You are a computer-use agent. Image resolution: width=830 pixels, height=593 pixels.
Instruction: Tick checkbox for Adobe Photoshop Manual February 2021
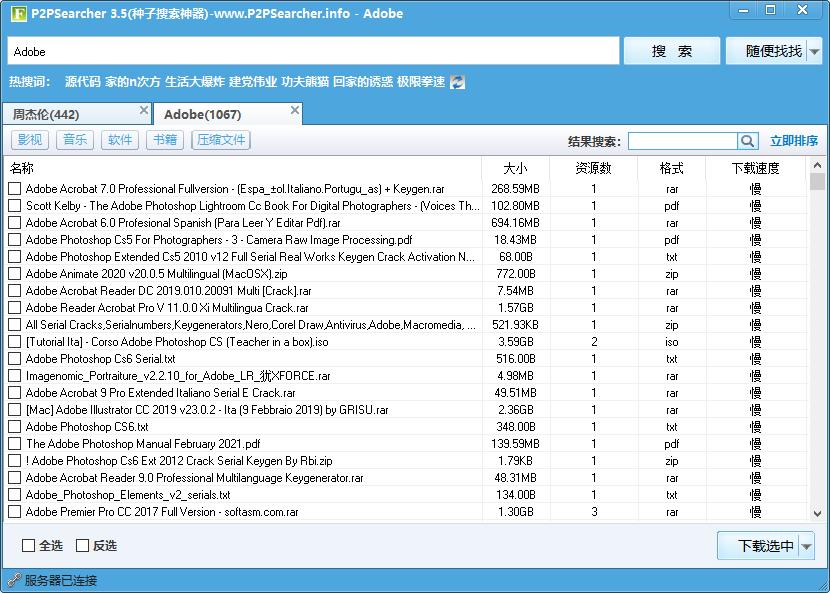tap(15, 444)
